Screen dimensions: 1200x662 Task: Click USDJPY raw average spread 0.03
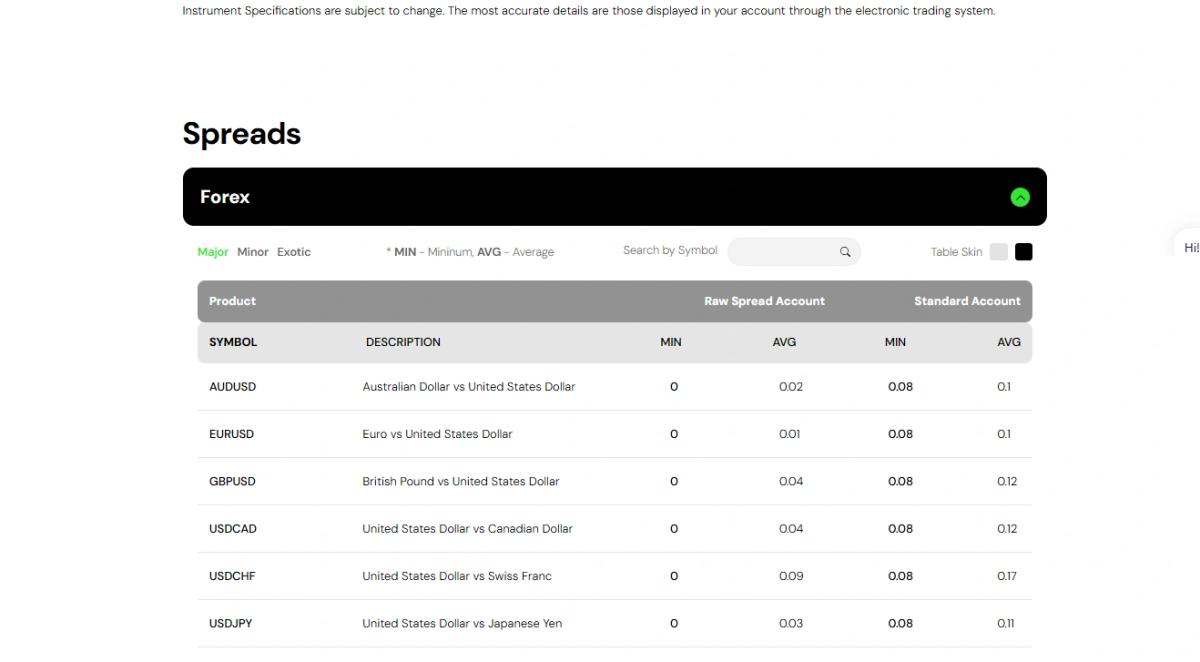791,623
